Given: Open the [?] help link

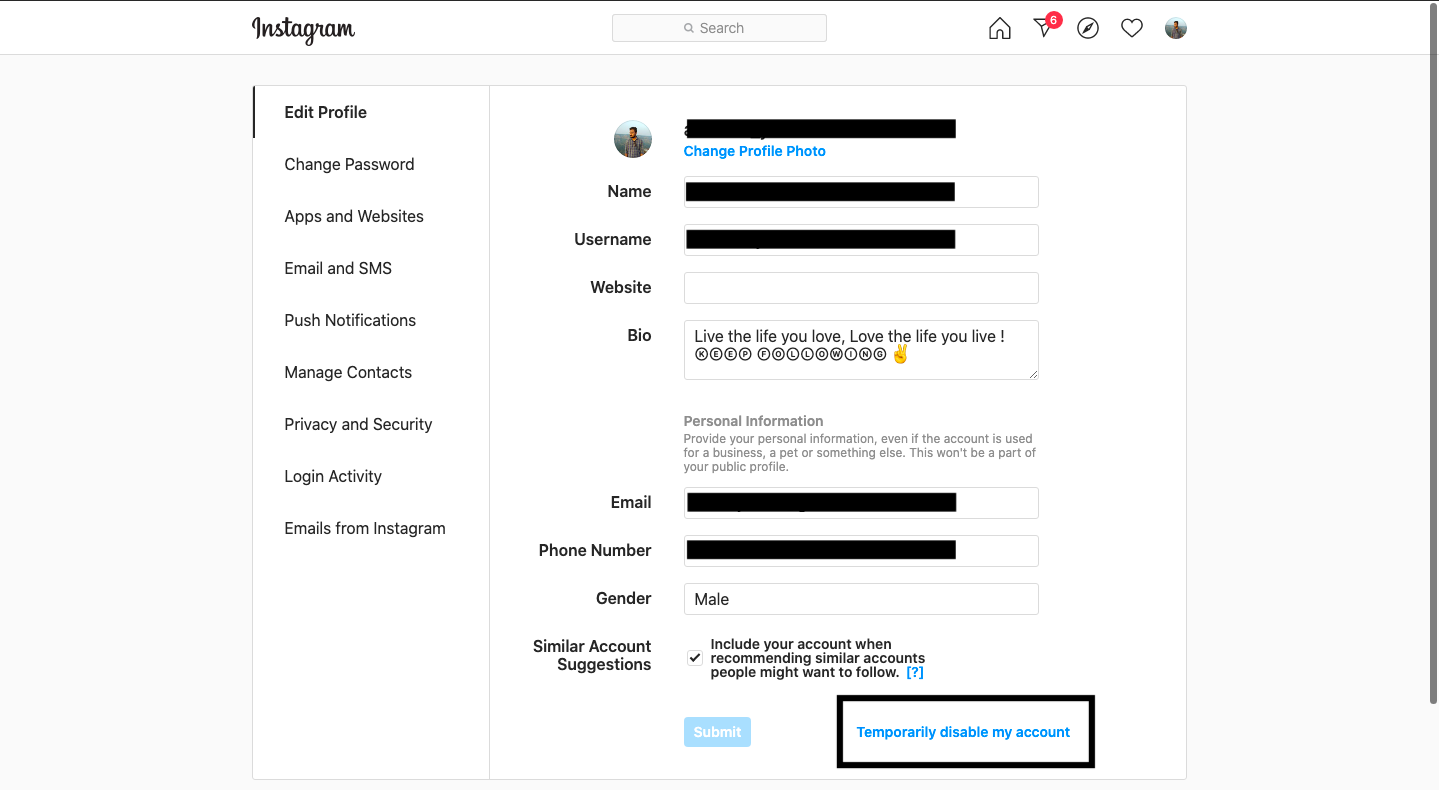Looking at the screenshot, I should (x=915, y=672).
